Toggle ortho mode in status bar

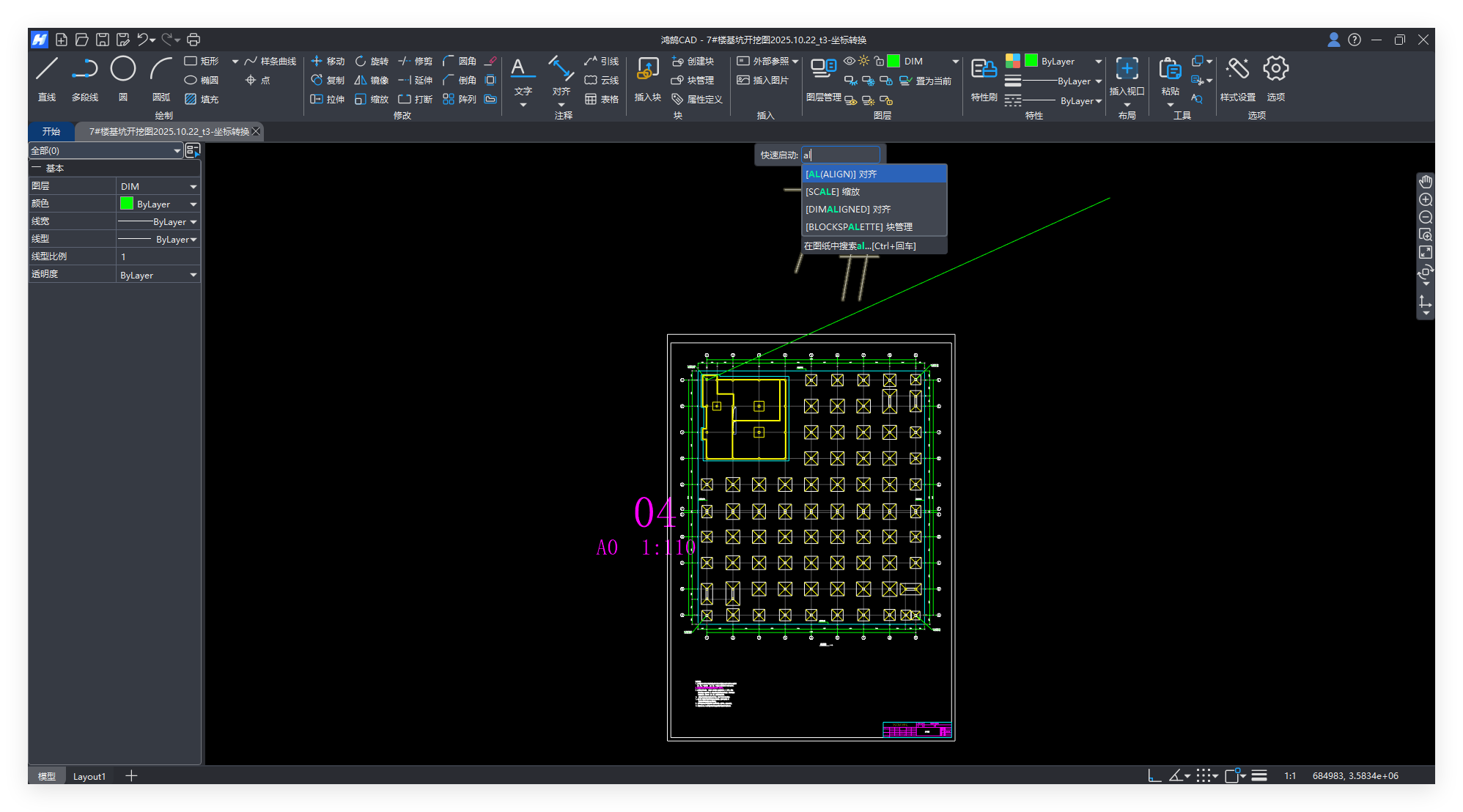pos(1154,775)
